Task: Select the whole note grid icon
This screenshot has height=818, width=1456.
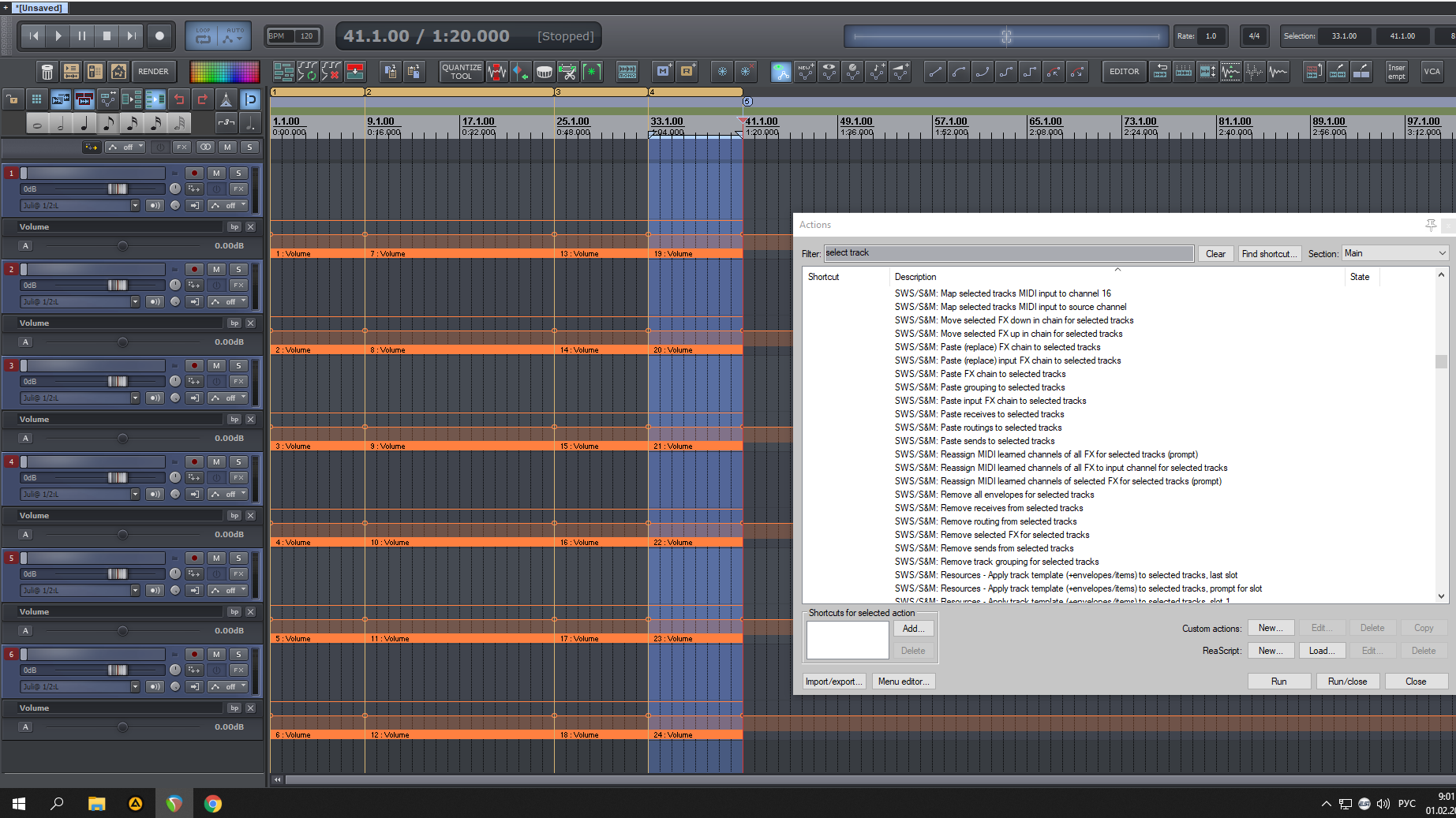Action: pyautogui.click(x=37, y=124)
